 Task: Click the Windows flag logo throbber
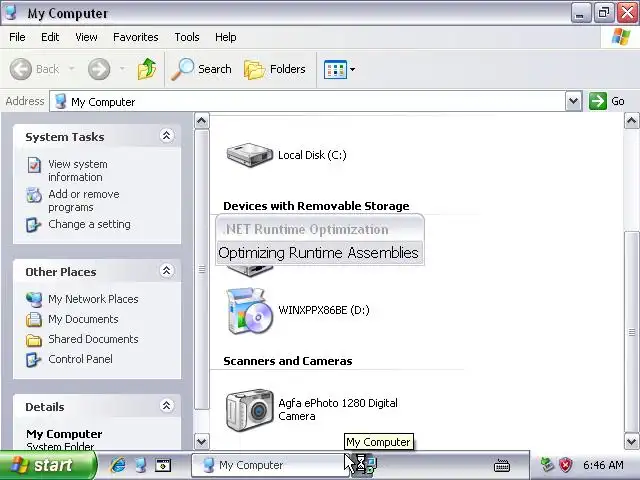621,37
